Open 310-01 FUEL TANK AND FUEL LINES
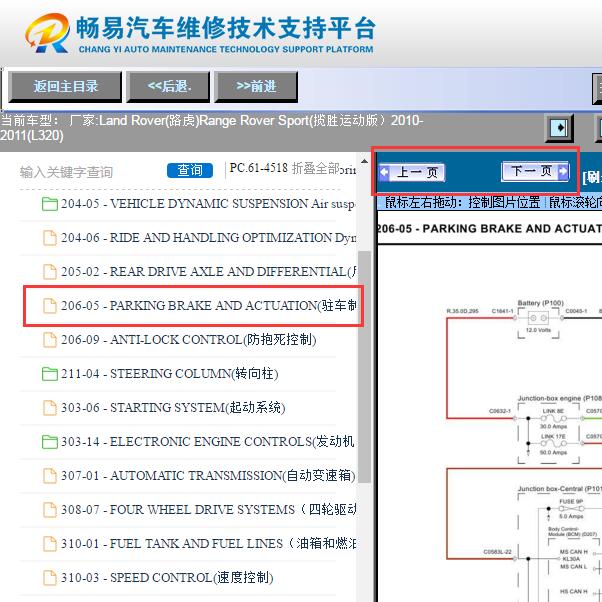 pos(208,543)
